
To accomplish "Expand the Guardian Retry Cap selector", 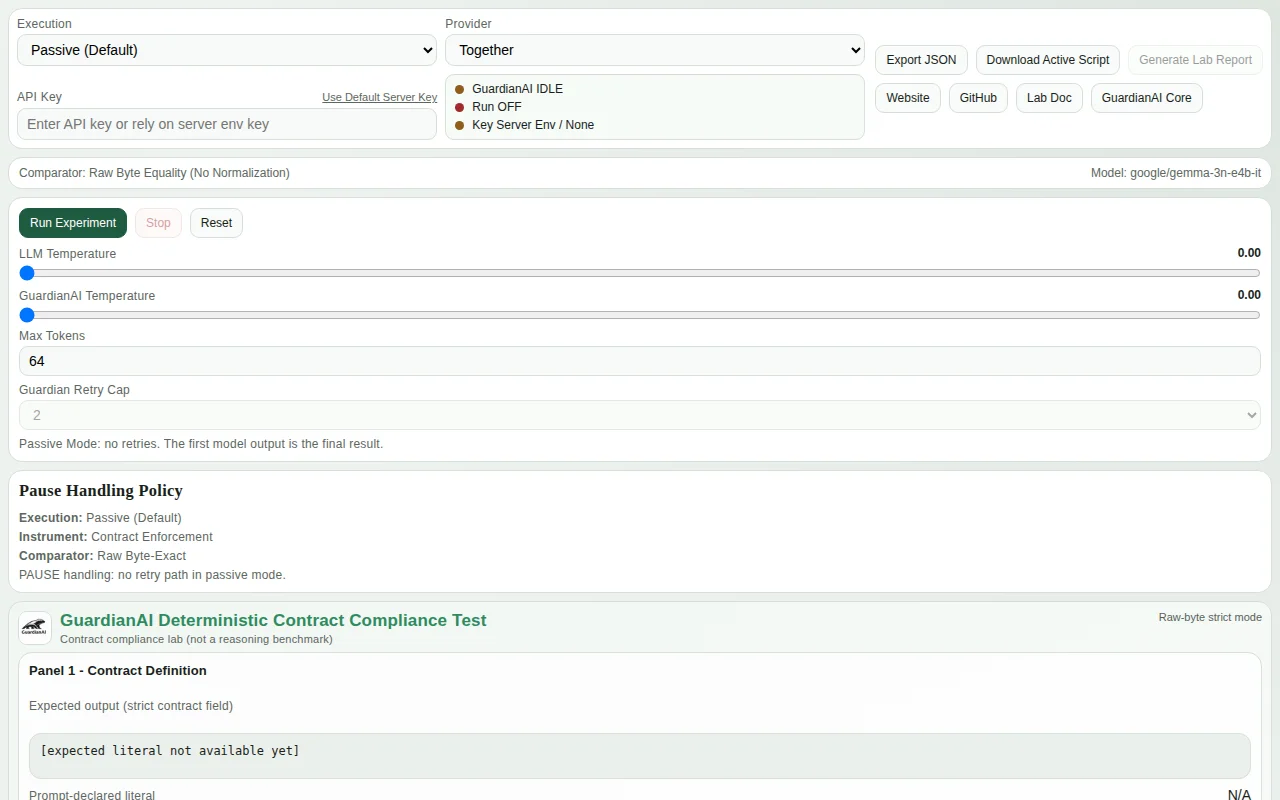I will coord(640,415).
